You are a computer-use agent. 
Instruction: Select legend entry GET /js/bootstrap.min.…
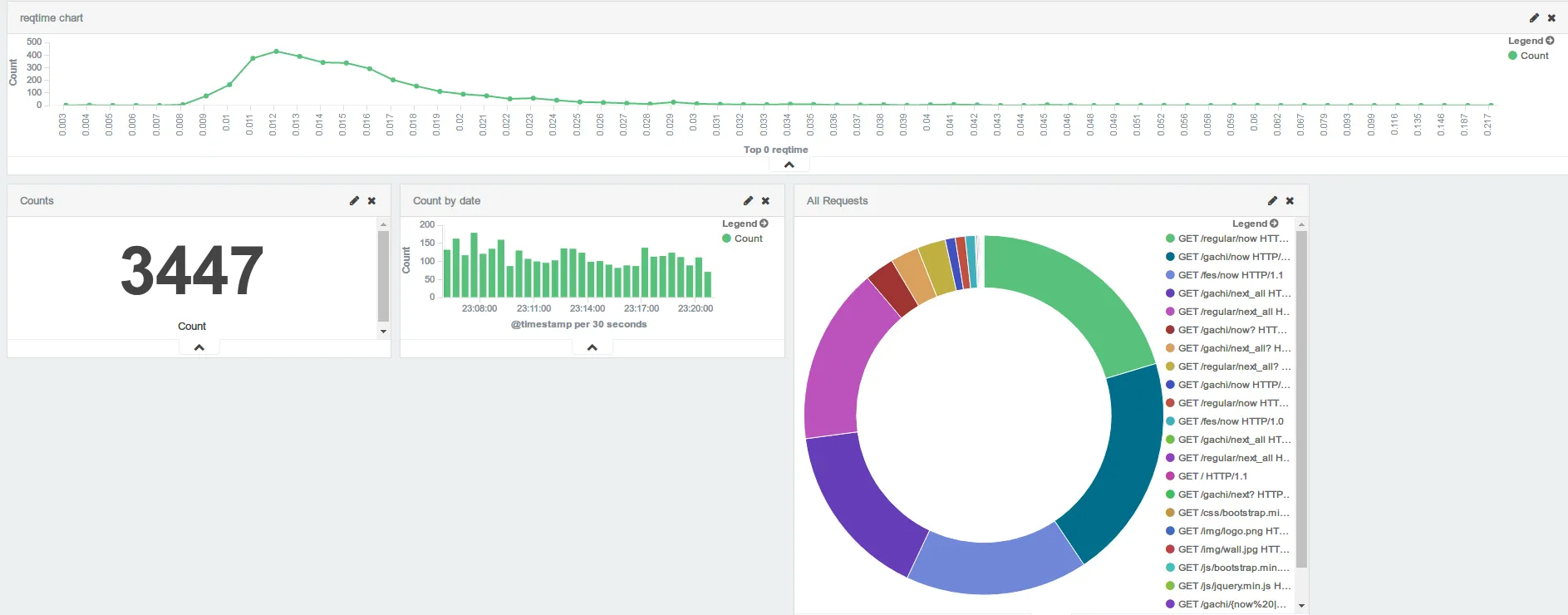1228,568
